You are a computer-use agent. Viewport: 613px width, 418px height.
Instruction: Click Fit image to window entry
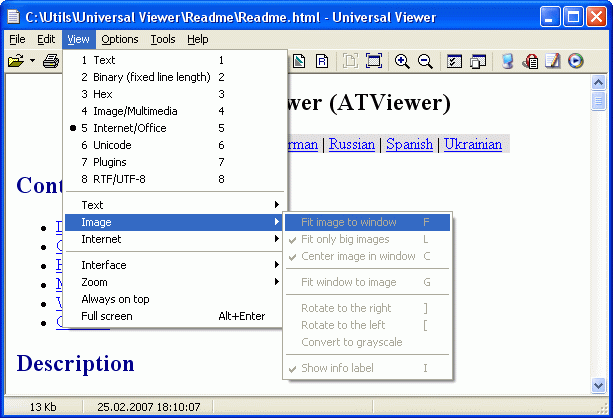(367, 222)
